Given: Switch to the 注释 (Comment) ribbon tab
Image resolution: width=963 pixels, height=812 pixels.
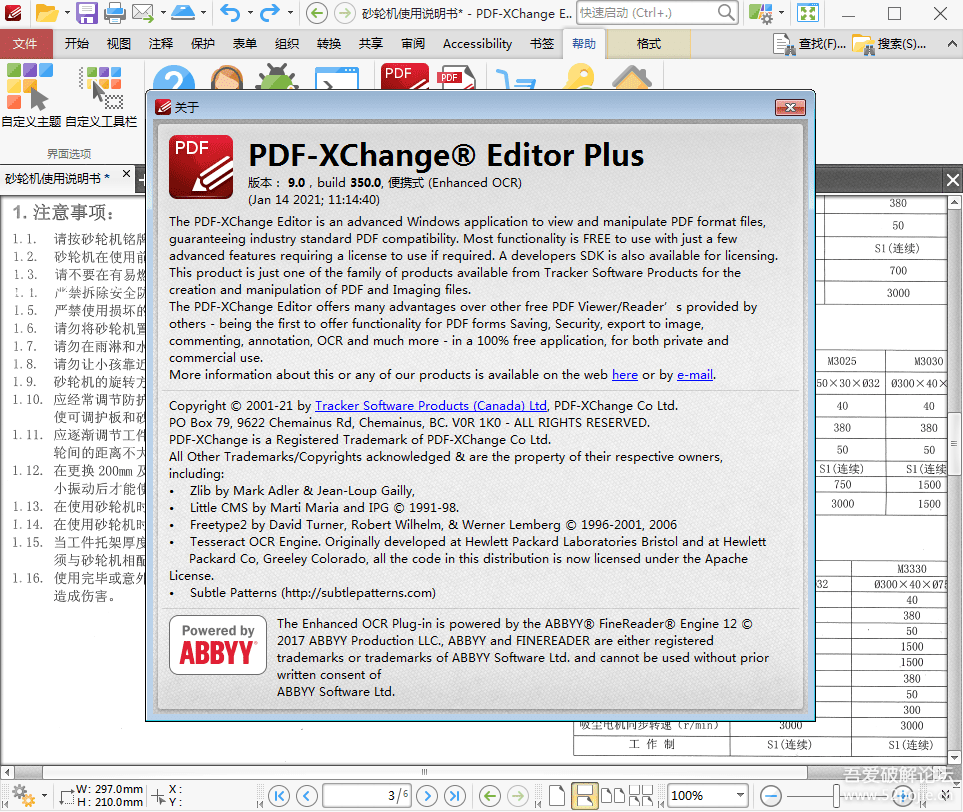Looking at the screenshot, I should click(x=161, y=44).
